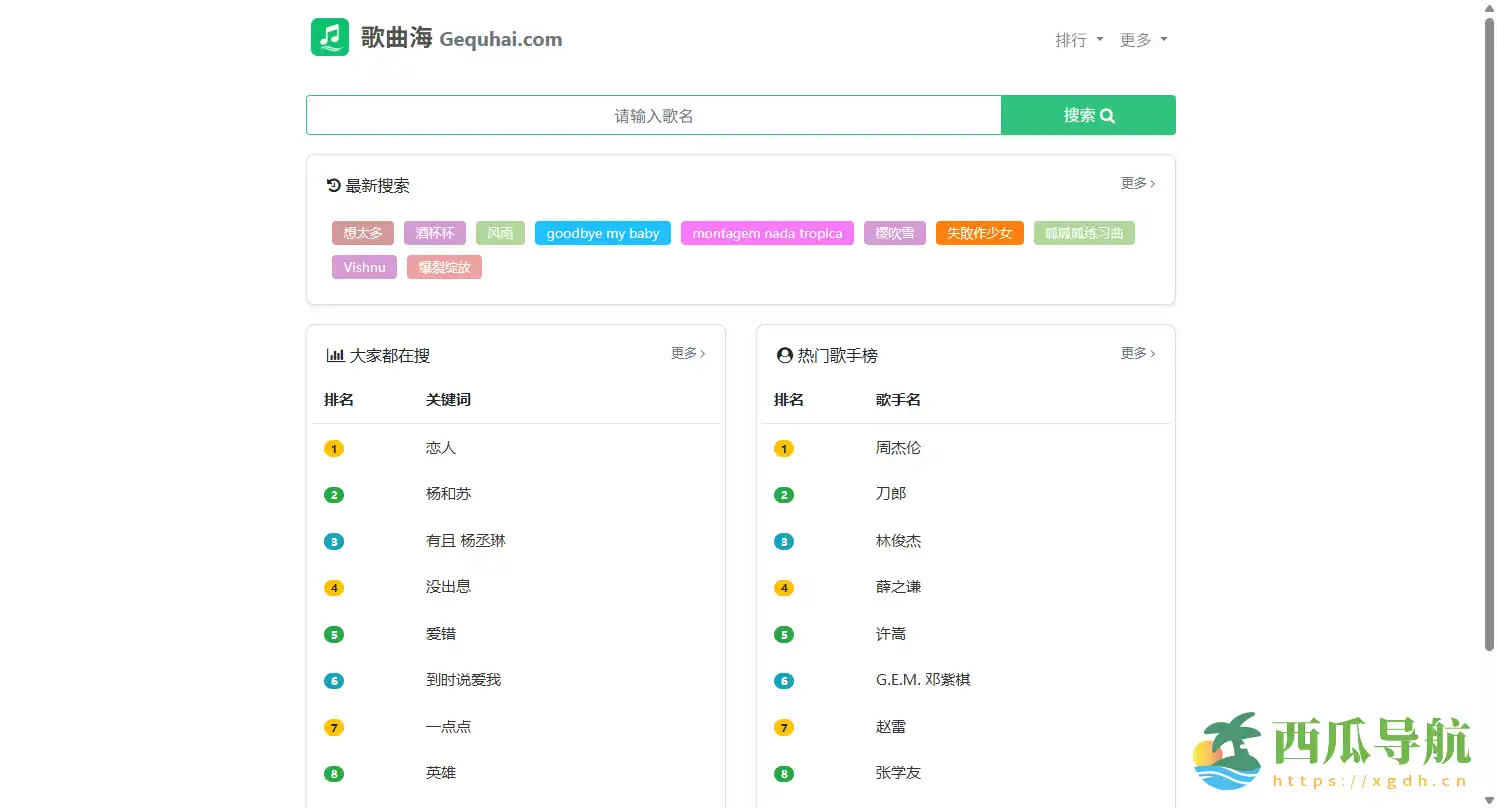The image size is (1497, 808).
Task: Click the green music note logo icon
Action: click(x=330, y=38)
